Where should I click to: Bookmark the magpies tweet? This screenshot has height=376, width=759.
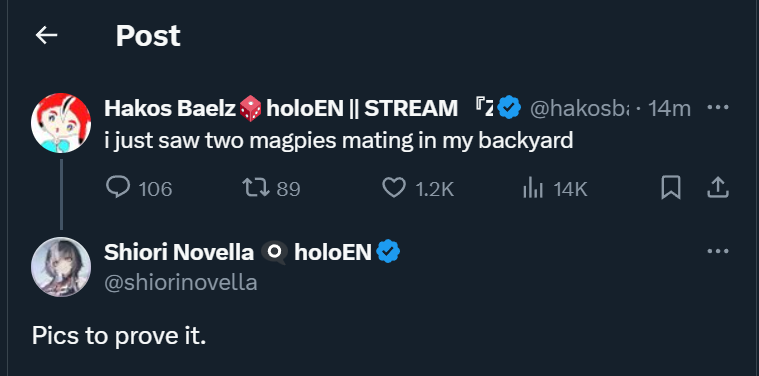[671, 188]
